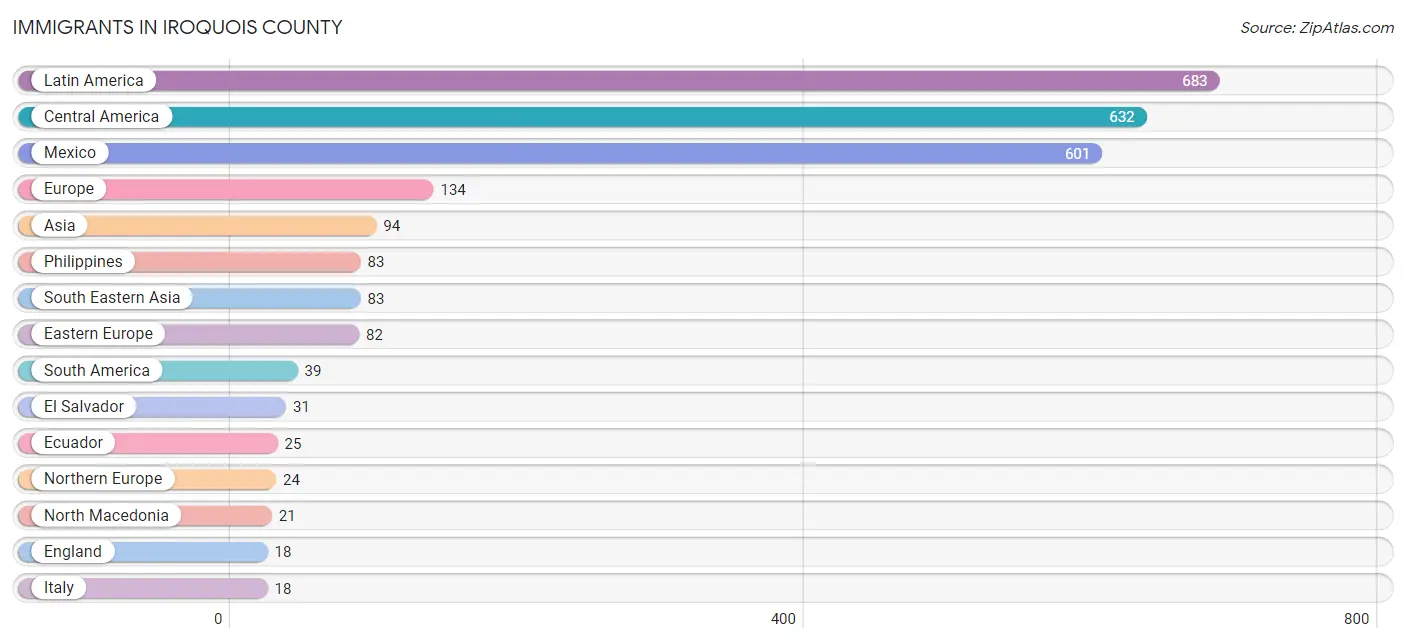Select the Europe bar label
Viewport: 1406px width, 643px height.
click(x=69, y=188)
